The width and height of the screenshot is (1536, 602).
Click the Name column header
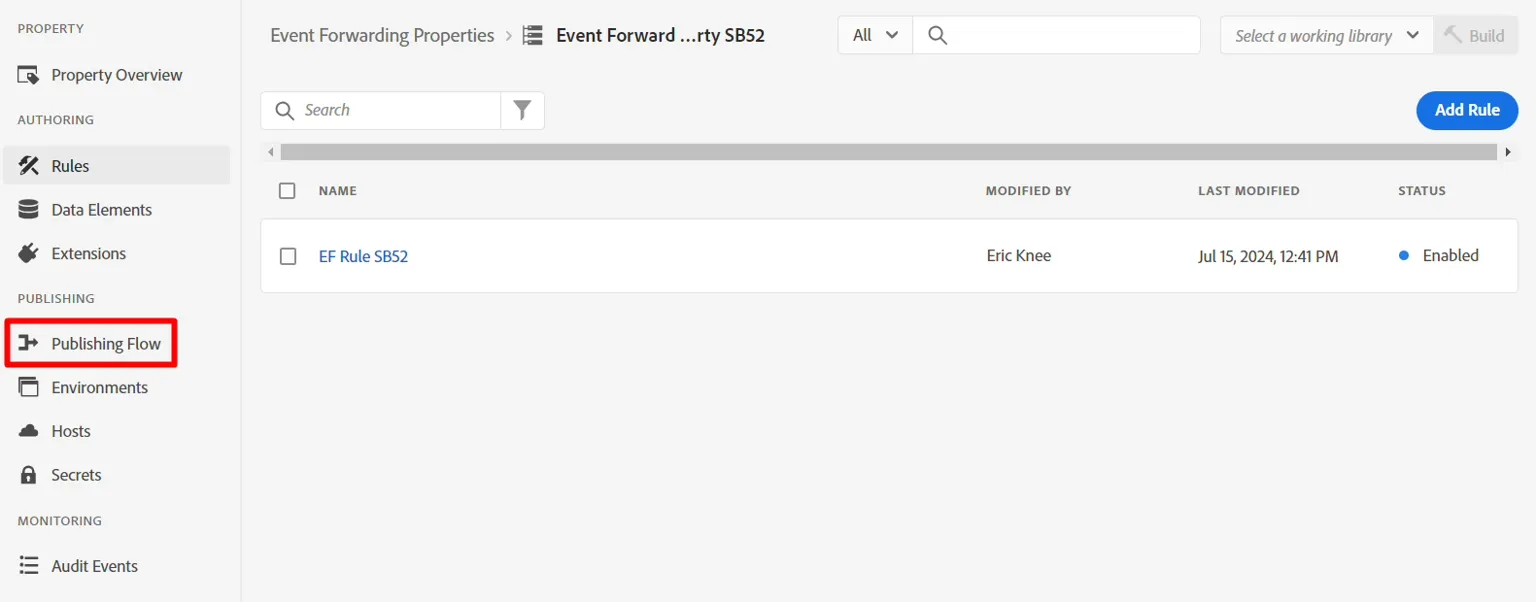[338, 191]
